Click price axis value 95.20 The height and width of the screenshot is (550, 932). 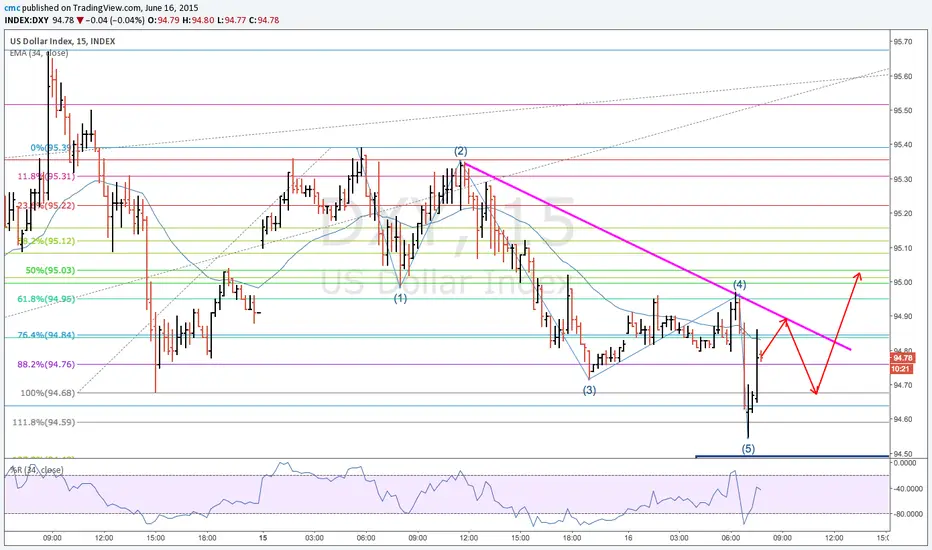(903, 213)
